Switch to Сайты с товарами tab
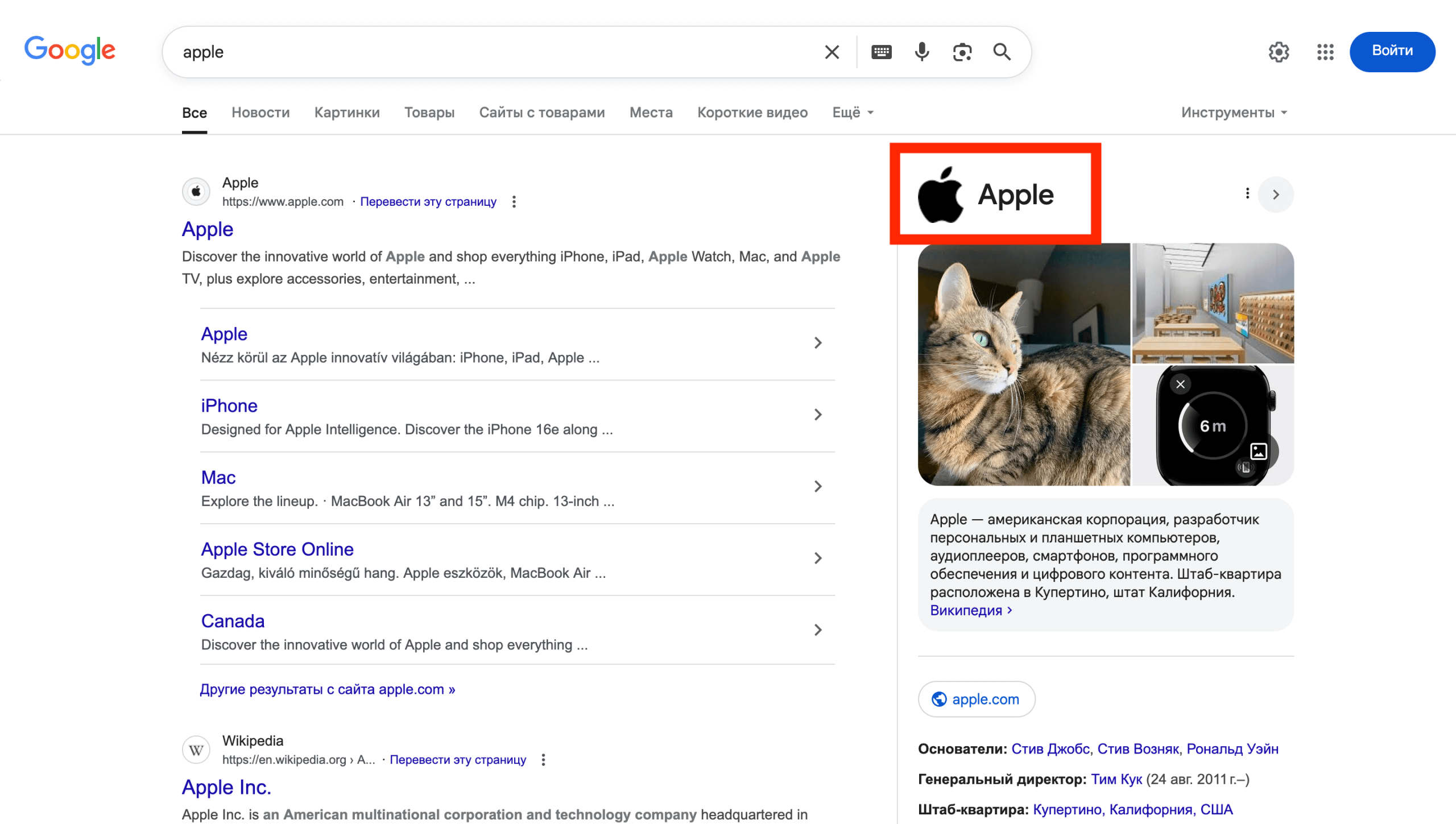The width and height of the screenshot is (1456, 824). [x=542, y=113]
